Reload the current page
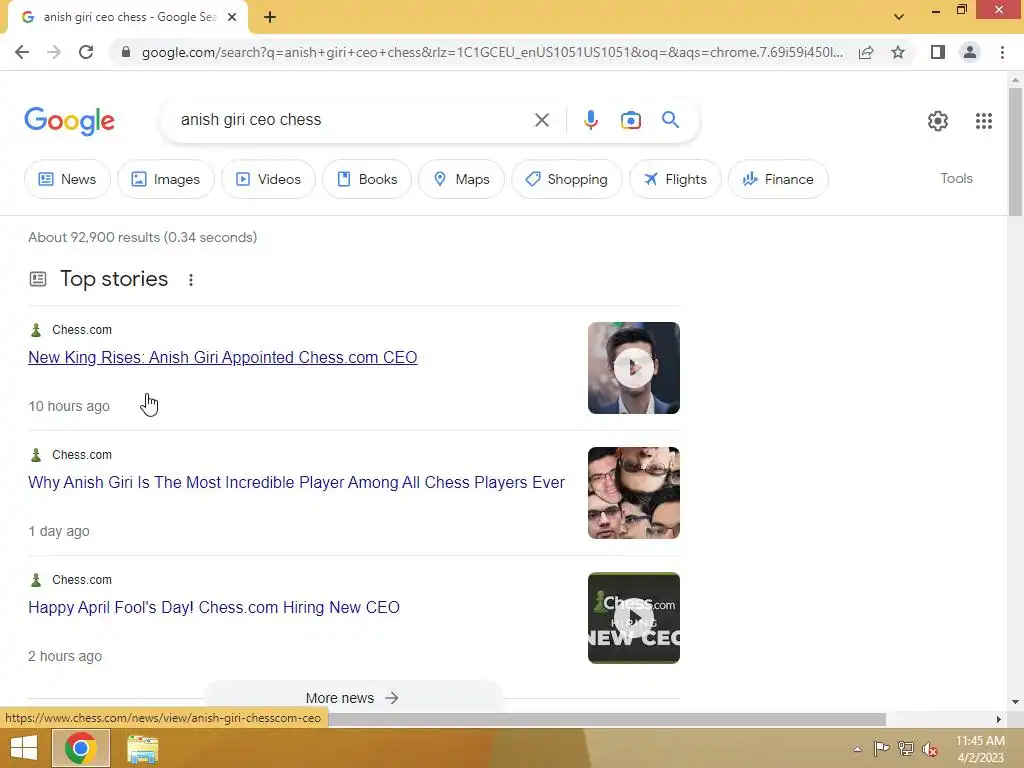Image resolution: width=1024 pixels, height=768 pixels. 86,52
